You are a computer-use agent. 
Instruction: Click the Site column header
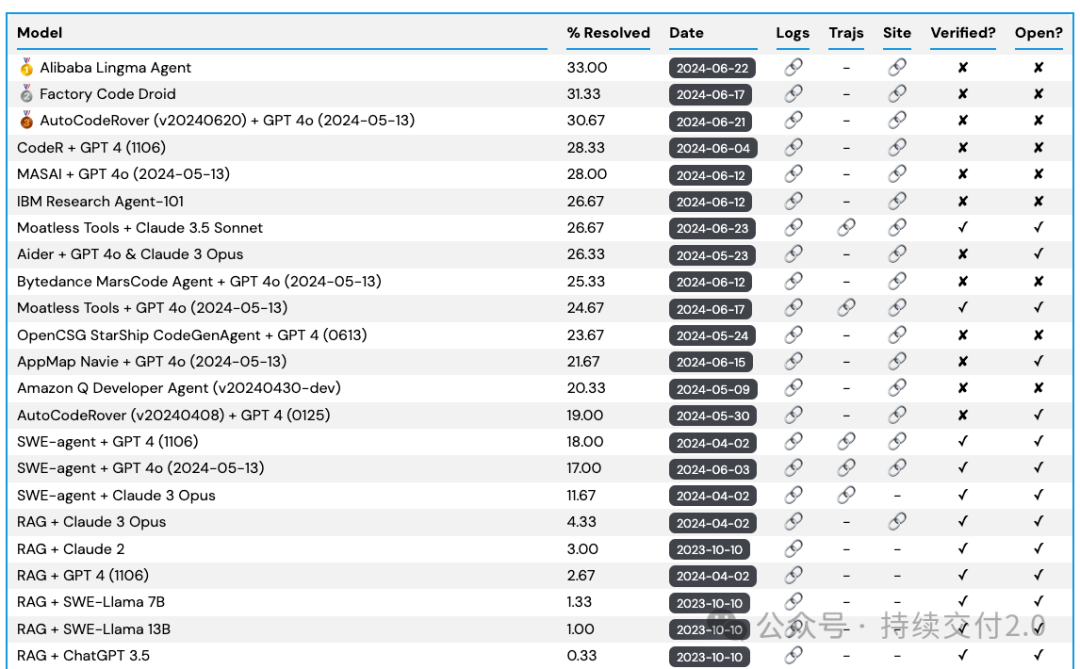tap(897, 32)
